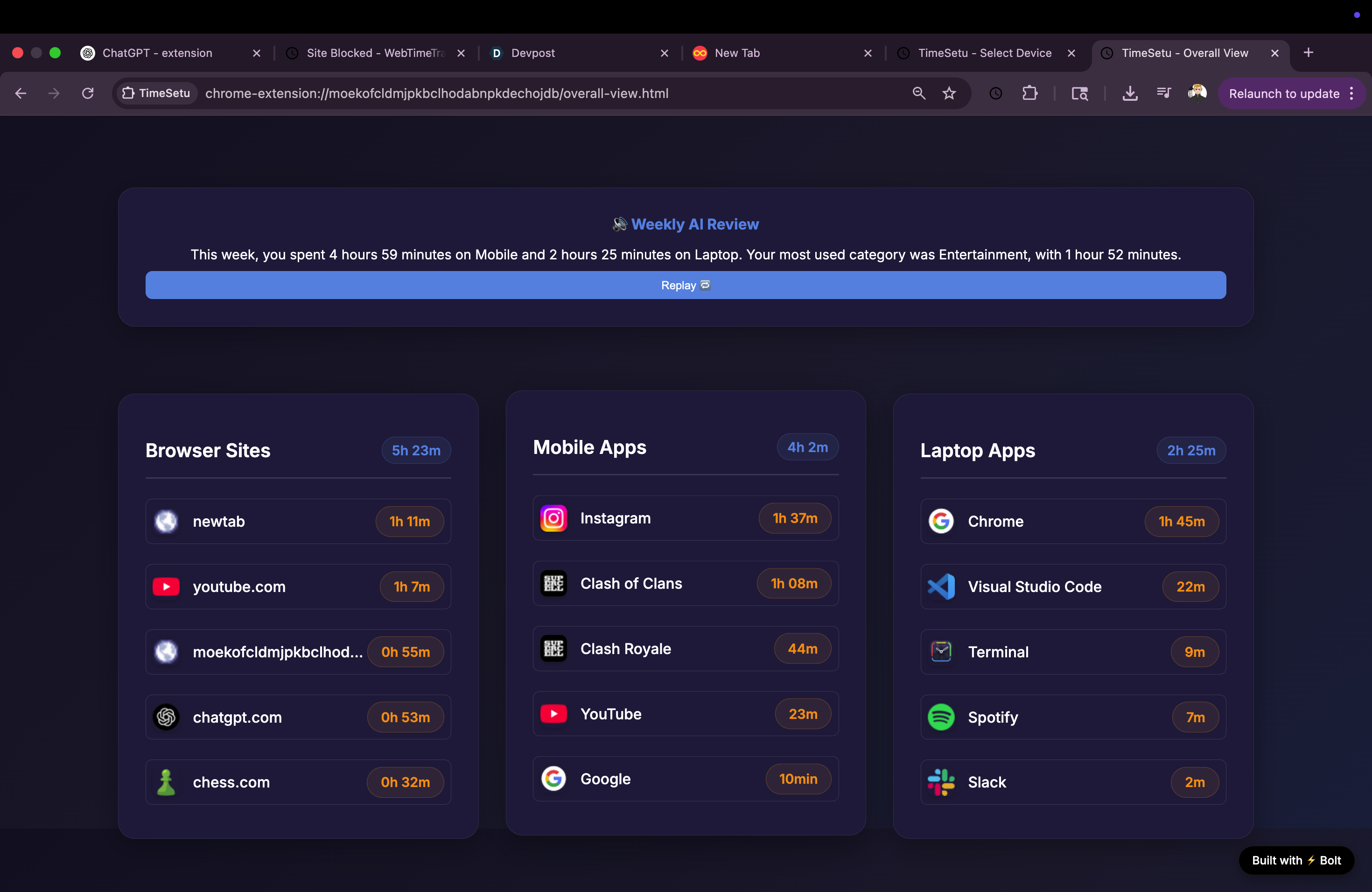Click the Terminal app icon
1372x892 pixels.
tap(941, 652)
